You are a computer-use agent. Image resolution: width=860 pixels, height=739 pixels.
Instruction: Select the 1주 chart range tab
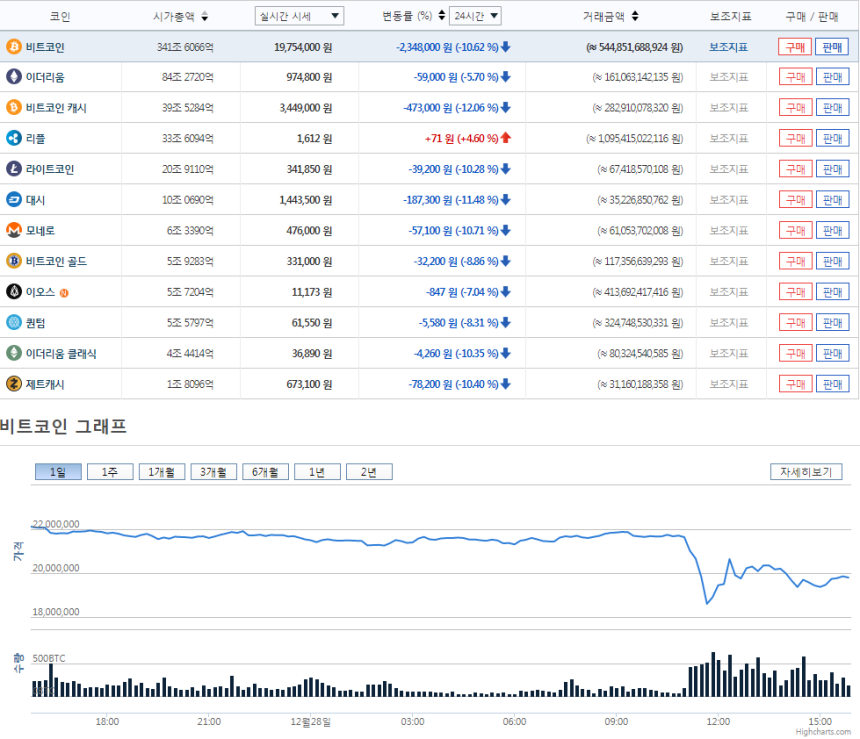tap(110, 472)
